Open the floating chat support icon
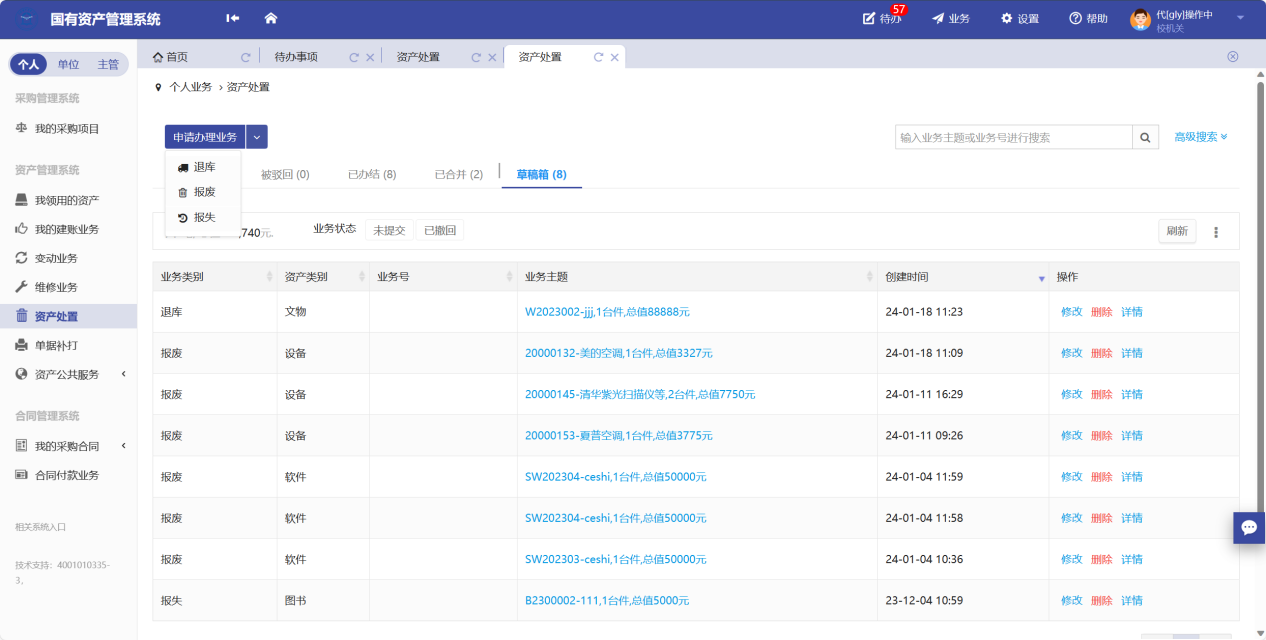Viewport: 1266px width, 640px height. click(x=1248, y=527)
